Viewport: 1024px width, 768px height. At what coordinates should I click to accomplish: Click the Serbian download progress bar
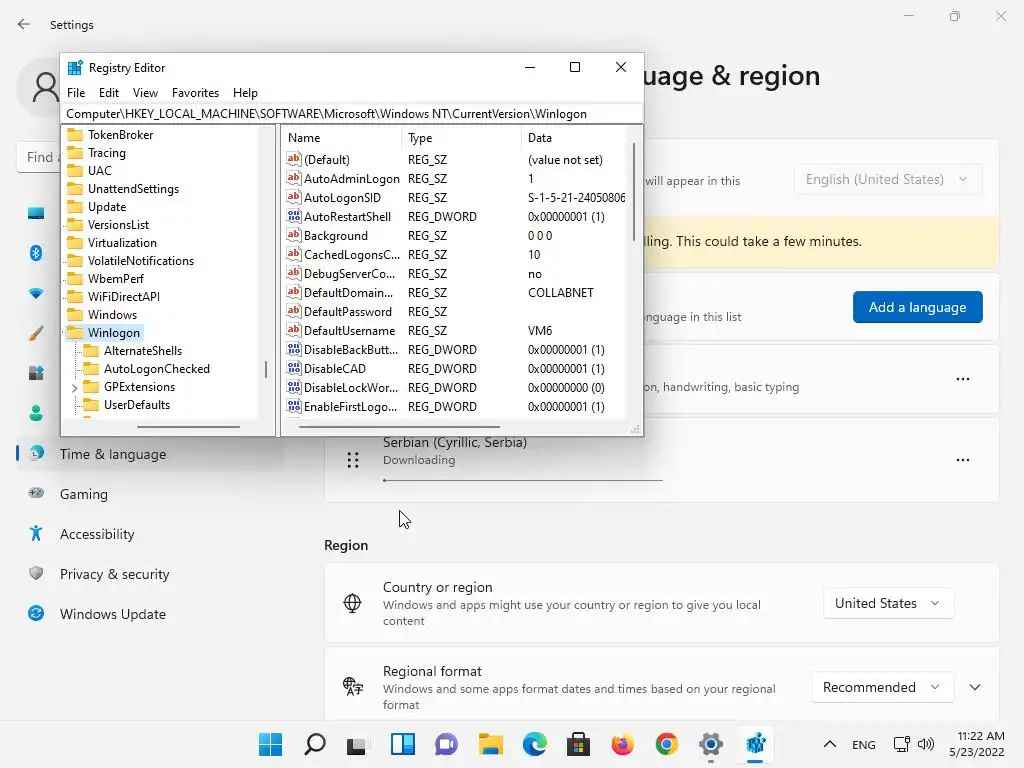tap(522, 480)
